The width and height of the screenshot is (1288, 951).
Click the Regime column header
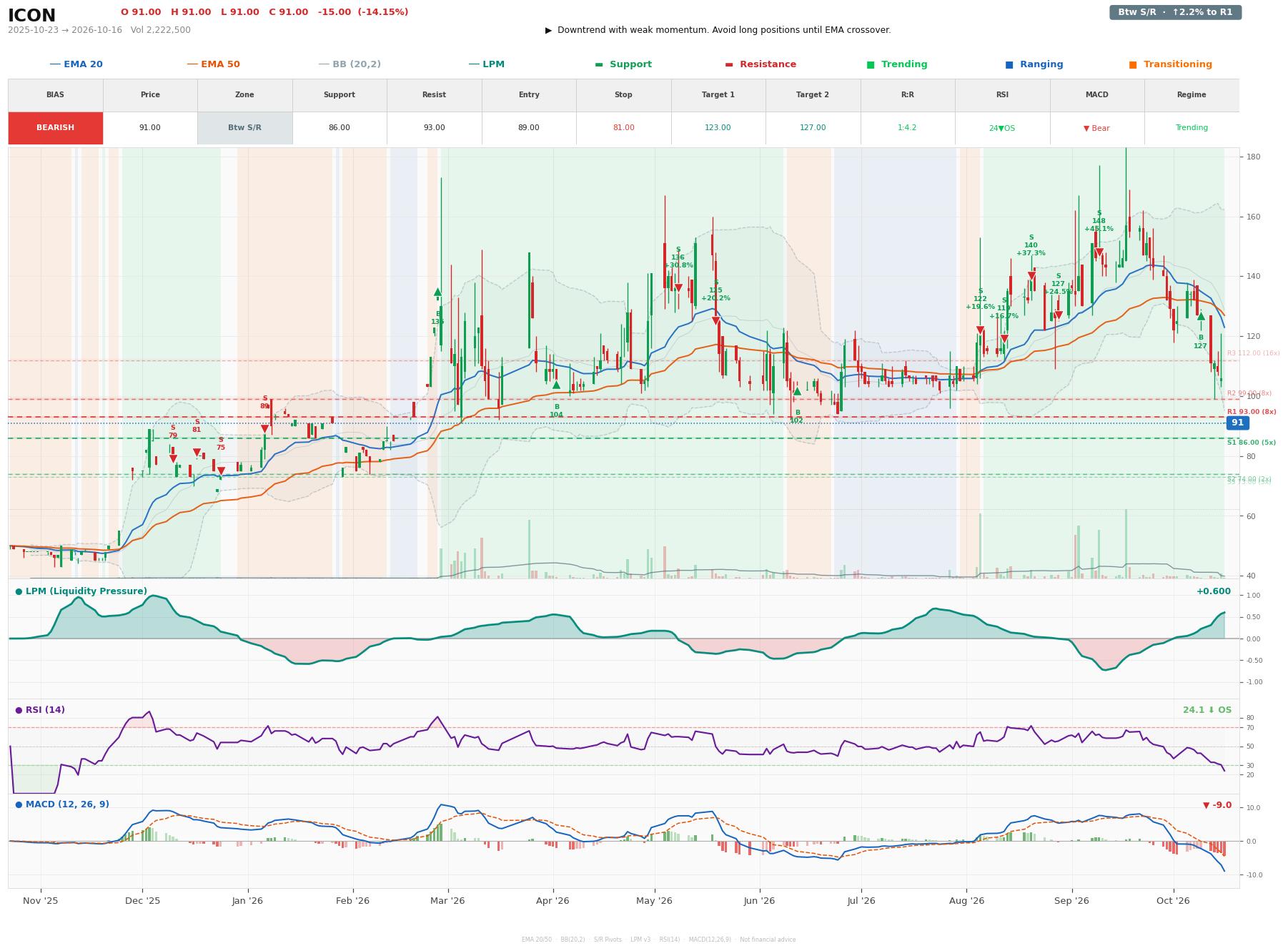[1192, 95]
